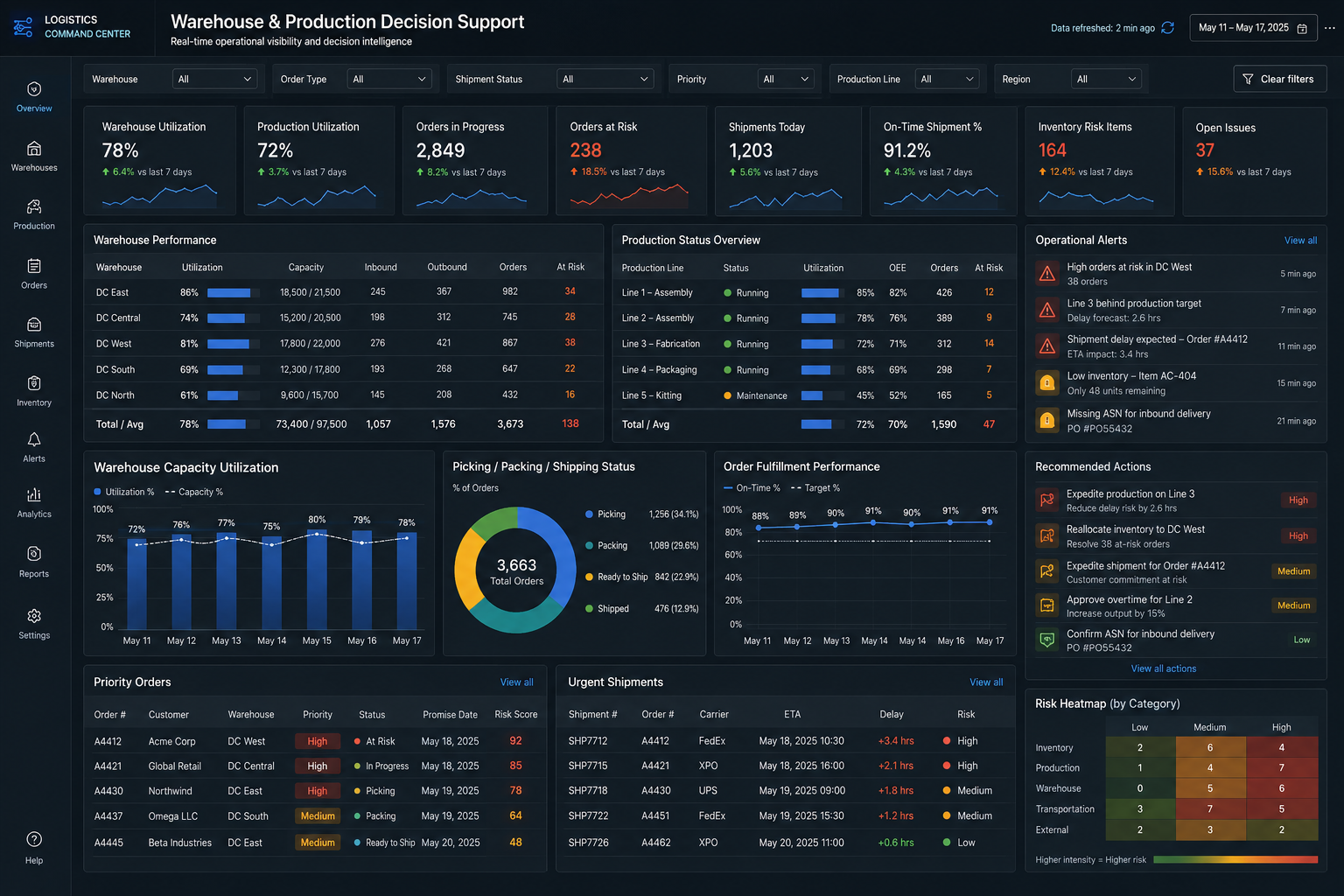The height and width of the screenshot is (896, 1344).
Task: Toggle Target % legend in fulfillment chart
Action: (x=815, y=488)
